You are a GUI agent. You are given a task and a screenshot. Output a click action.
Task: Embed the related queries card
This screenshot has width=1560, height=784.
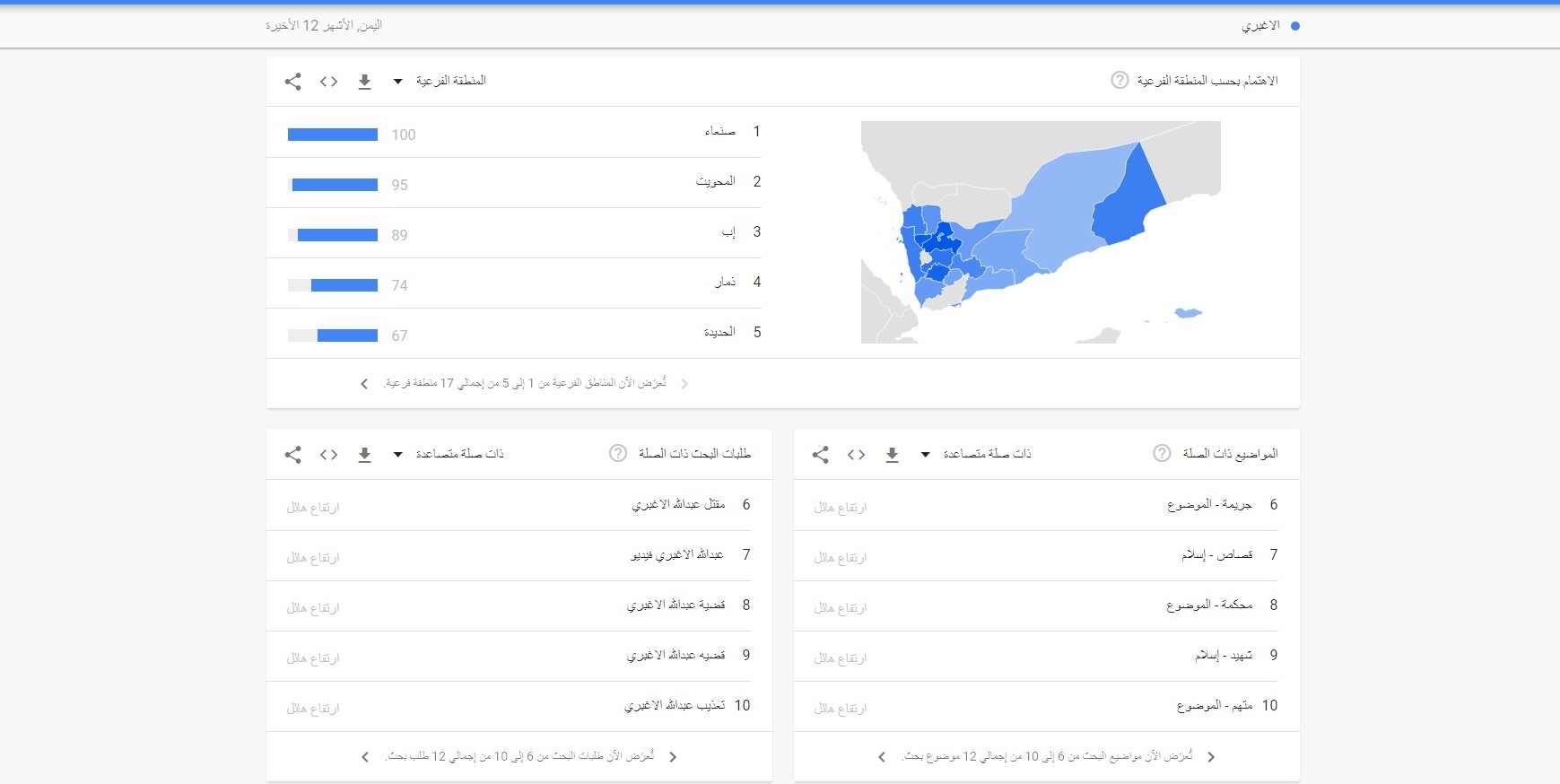point(328,455)
